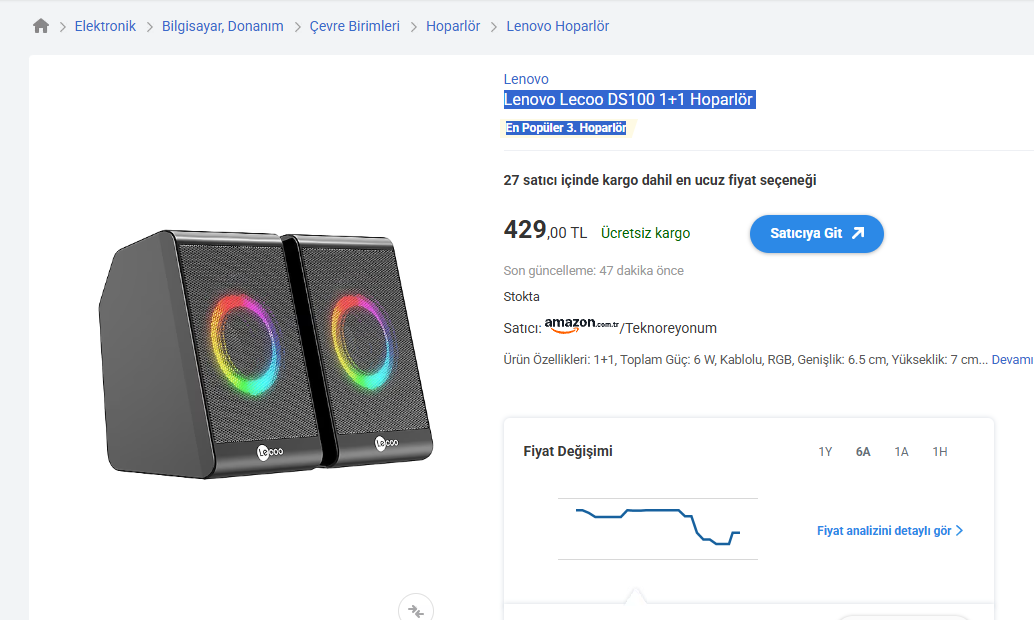
Task: Switch to 1A price range tab
Action: click(x=901, y=452)
